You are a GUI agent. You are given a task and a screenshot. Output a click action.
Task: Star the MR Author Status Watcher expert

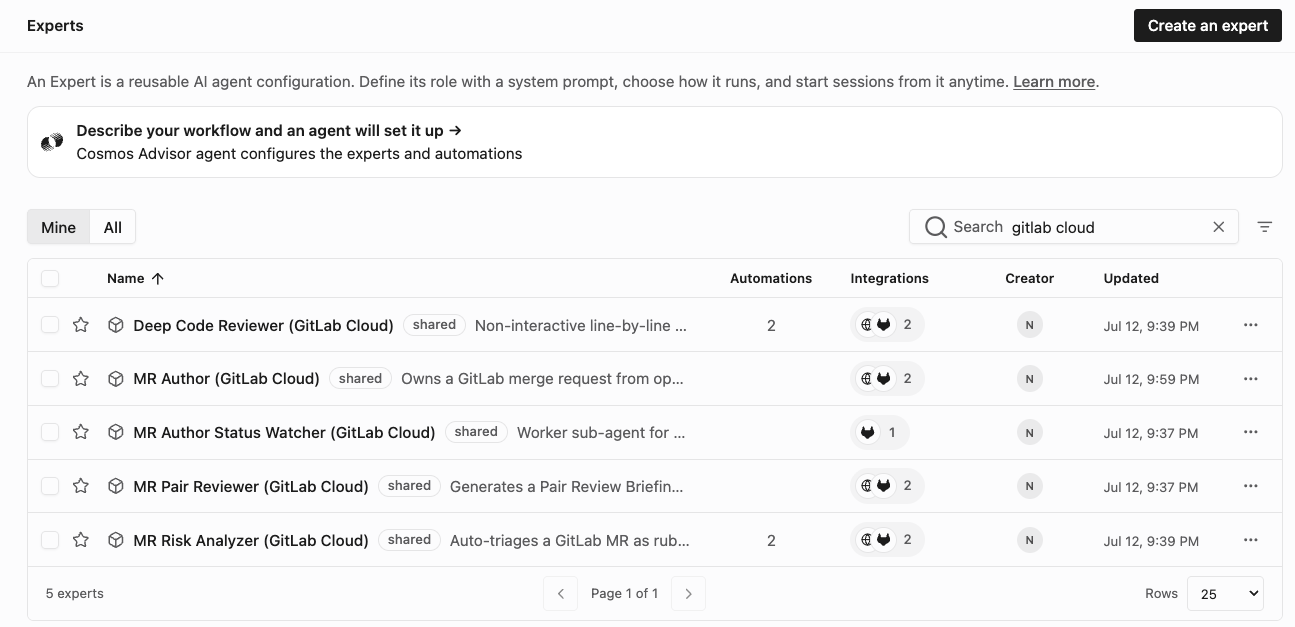(x=81, y=433)
